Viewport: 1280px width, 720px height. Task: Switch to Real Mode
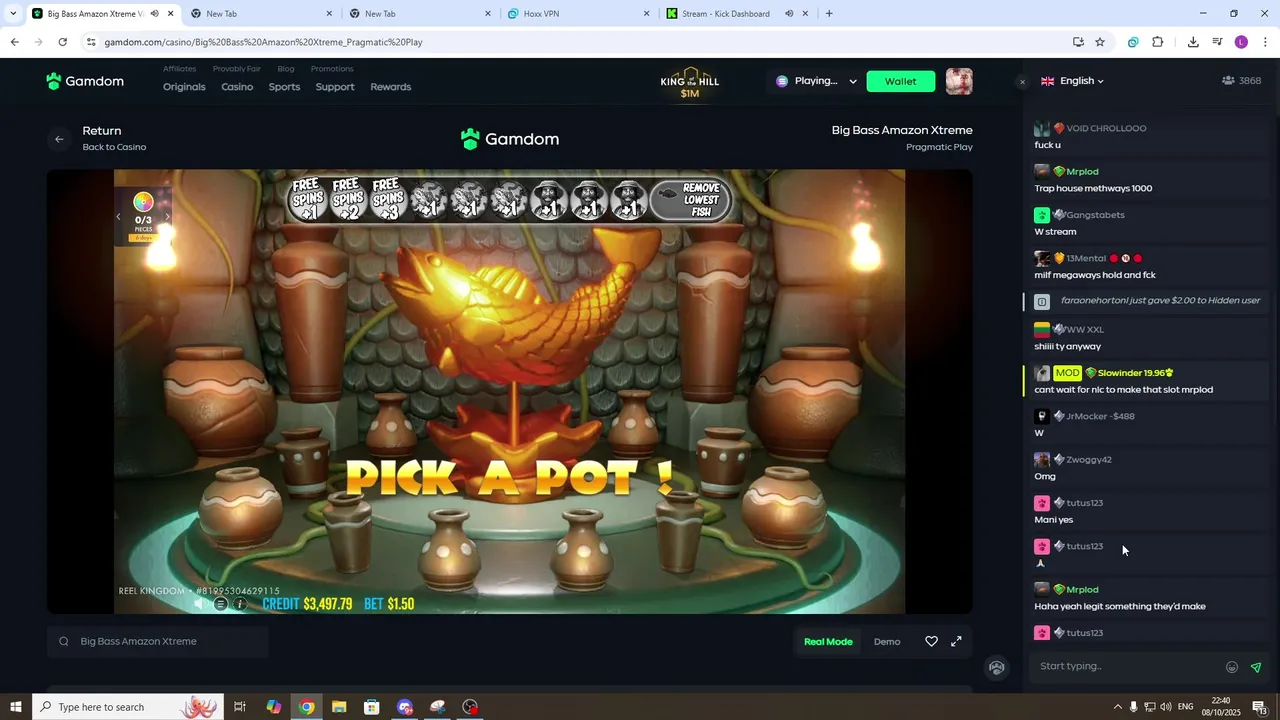click(x=828, y=642)
